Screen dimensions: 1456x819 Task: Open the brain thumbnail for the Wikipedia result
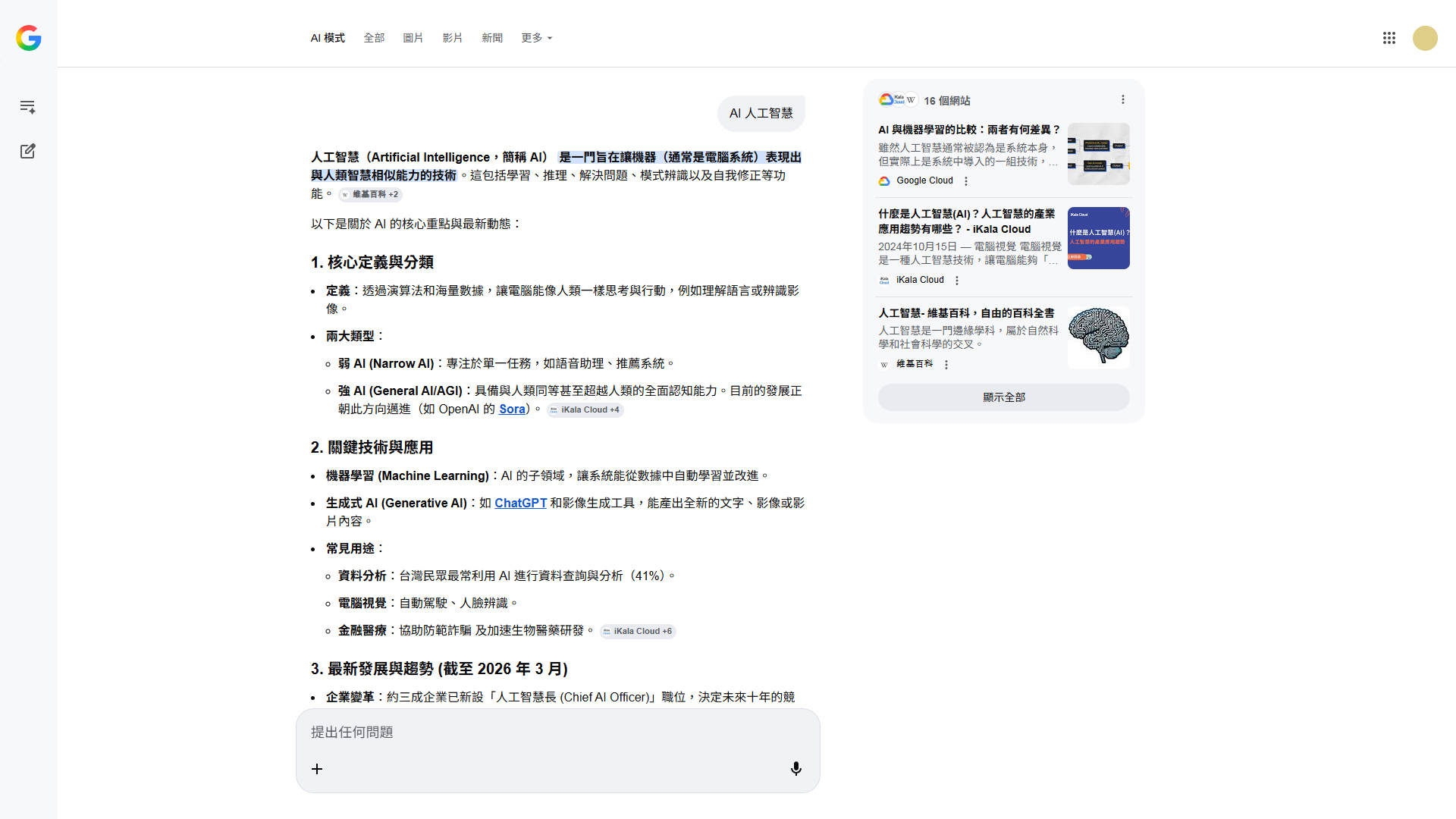coord(1098,337)
